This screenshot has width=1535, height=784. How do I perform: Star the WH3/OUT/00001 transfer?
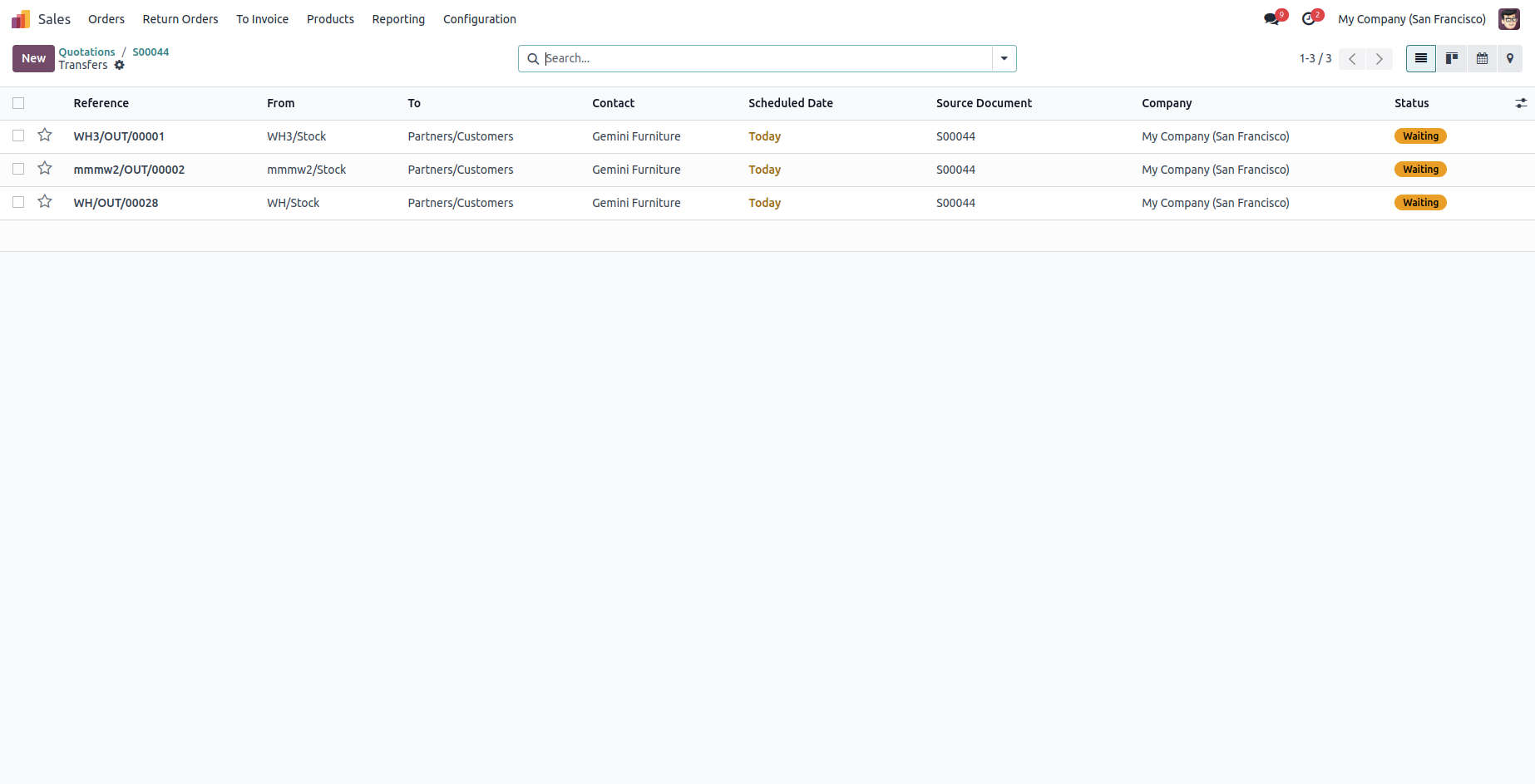(x=45, y=136)
